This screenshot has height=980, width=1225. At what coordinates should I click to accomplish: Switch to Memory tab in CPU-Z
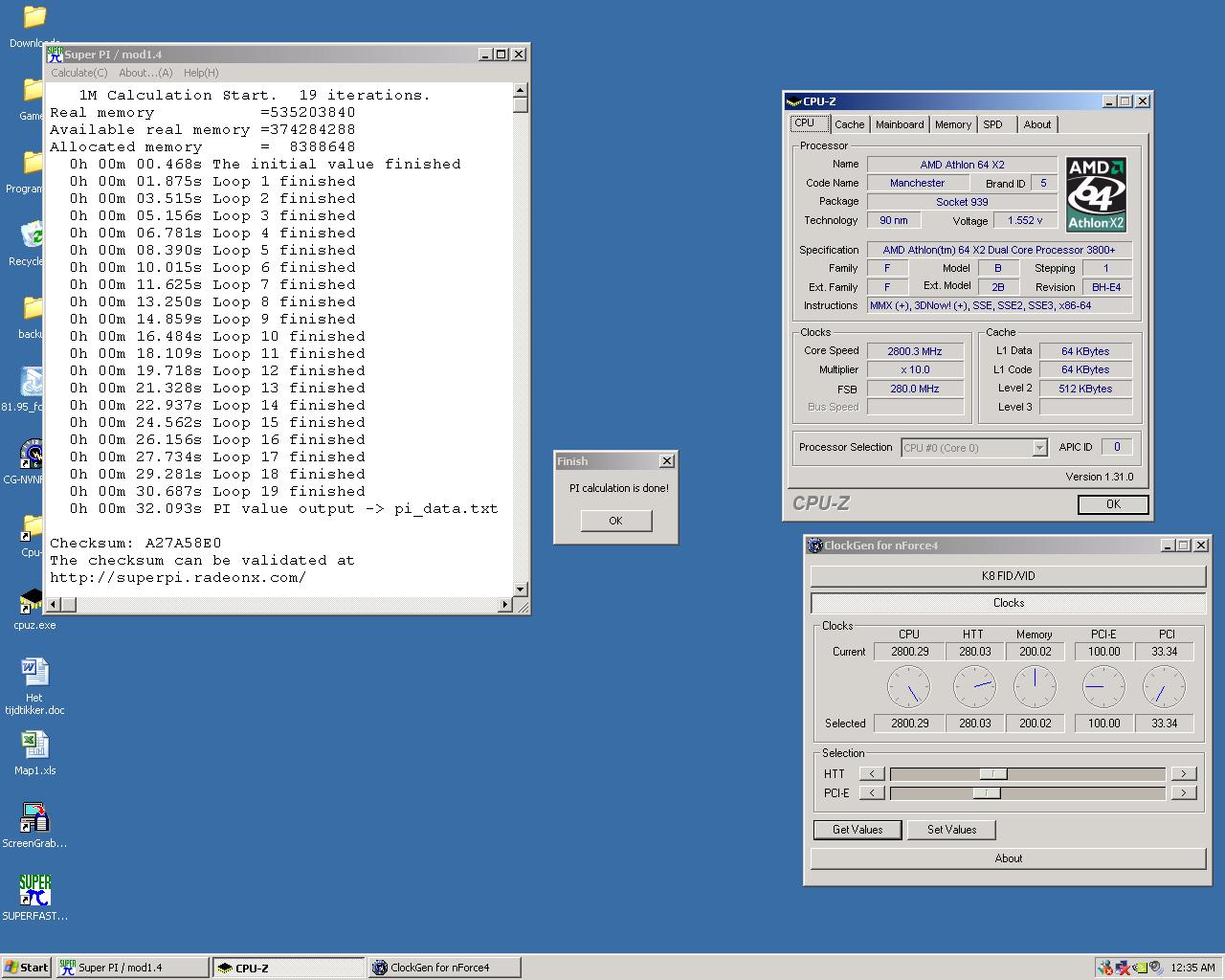[953, 124]
